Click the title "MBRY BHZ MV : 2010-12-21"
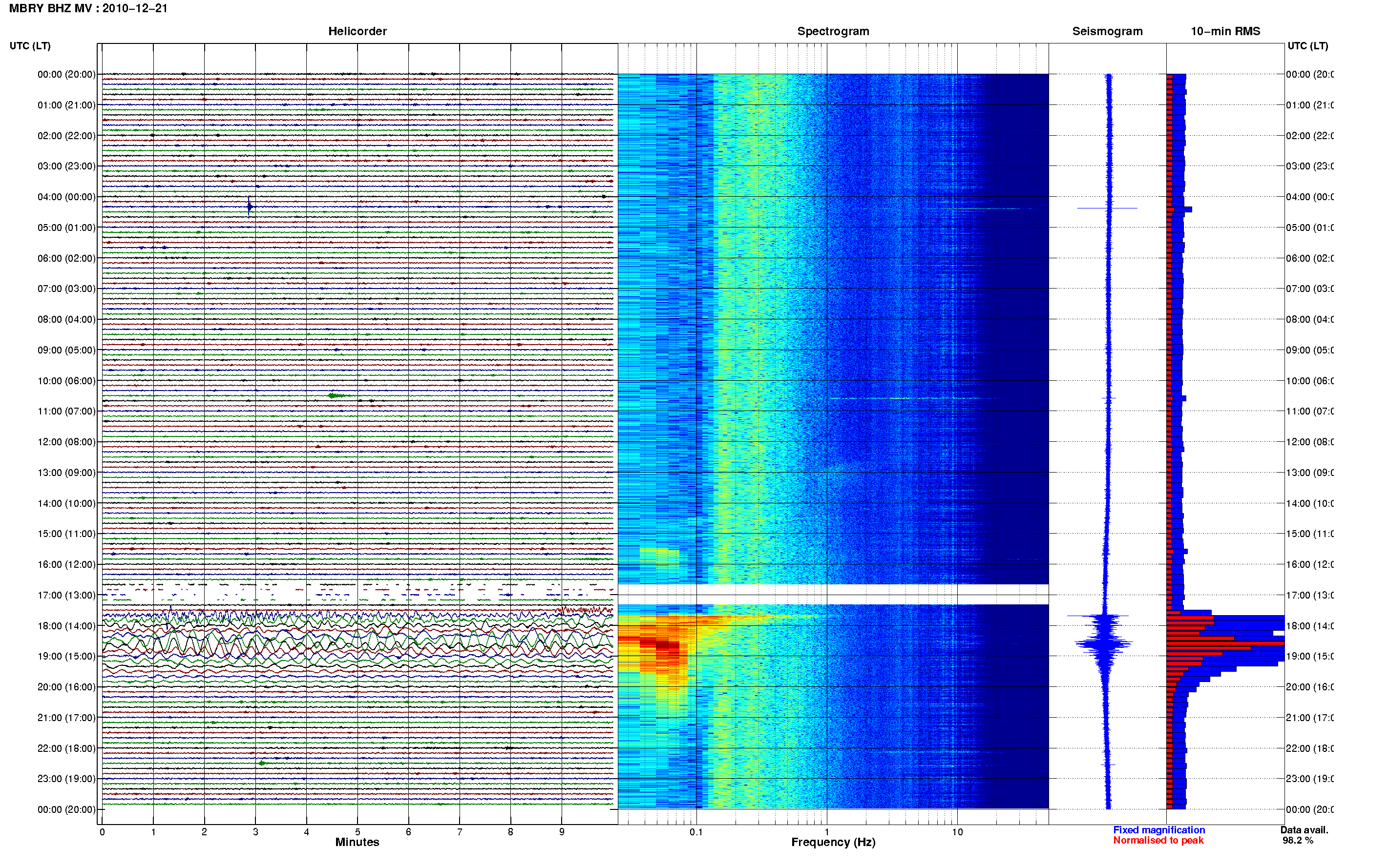1389x868 pixels. tap(88, 8)
